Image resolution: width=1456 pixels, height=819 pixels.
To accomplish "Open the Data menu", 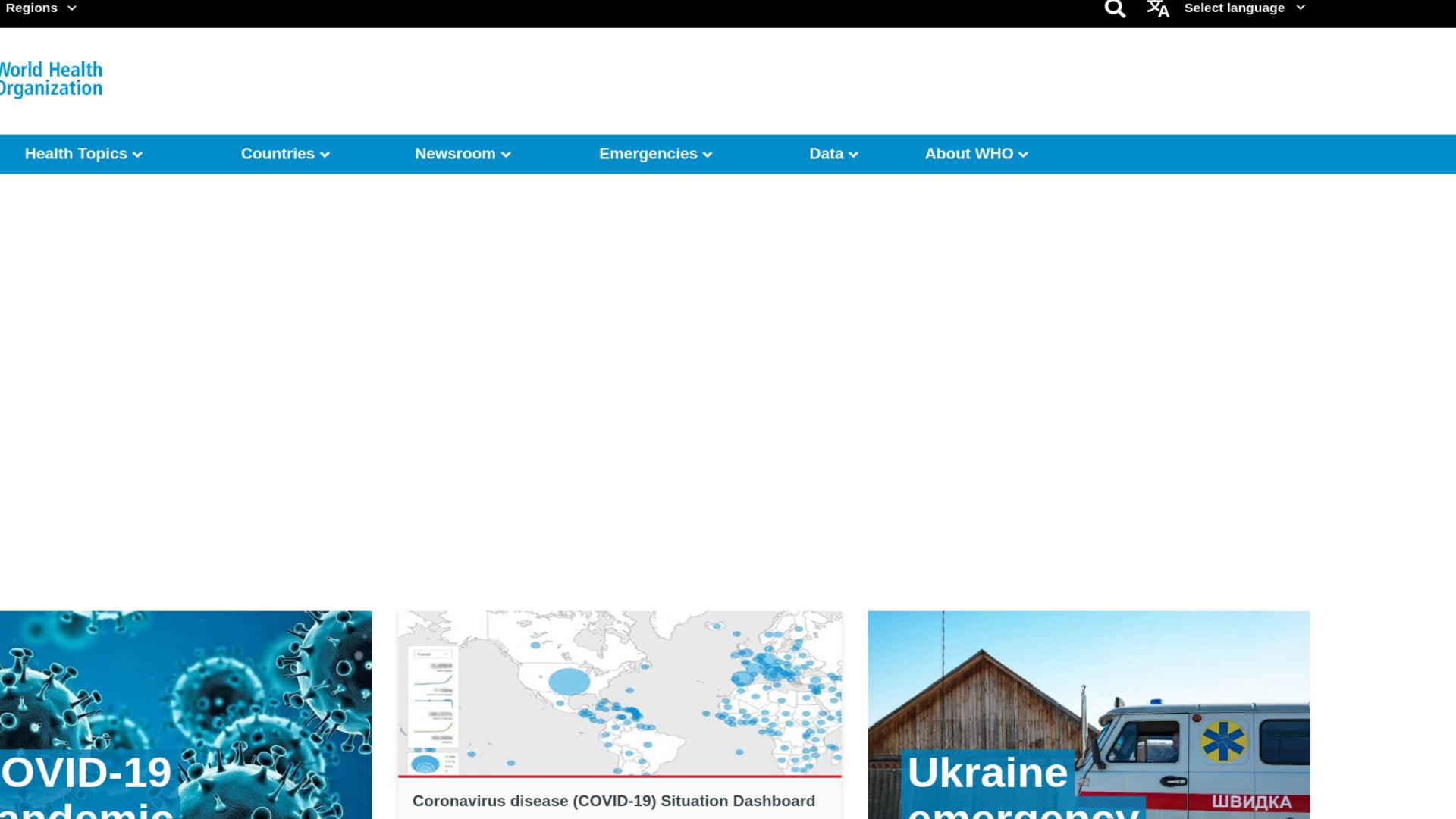I will coord(833,154).
